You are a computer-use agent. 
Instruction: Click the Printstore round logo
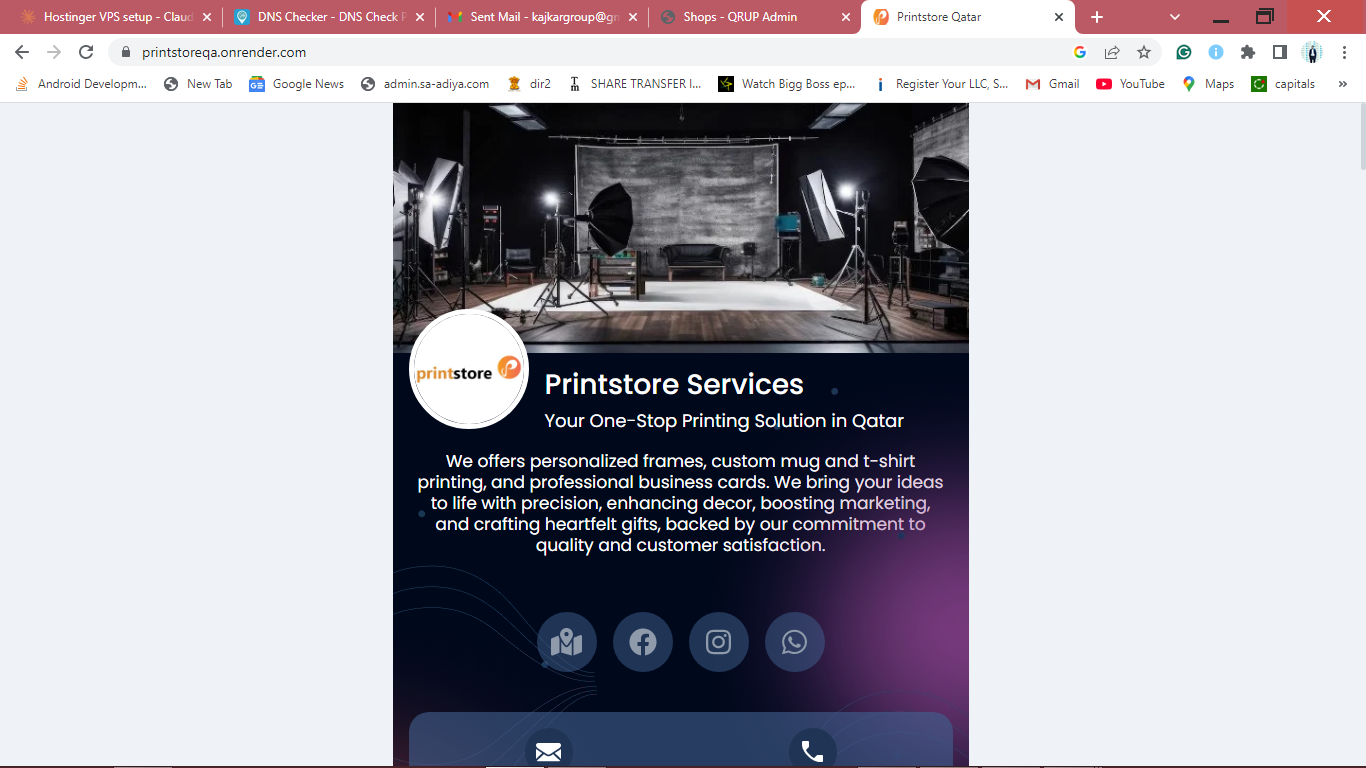[x=469, y=370]
